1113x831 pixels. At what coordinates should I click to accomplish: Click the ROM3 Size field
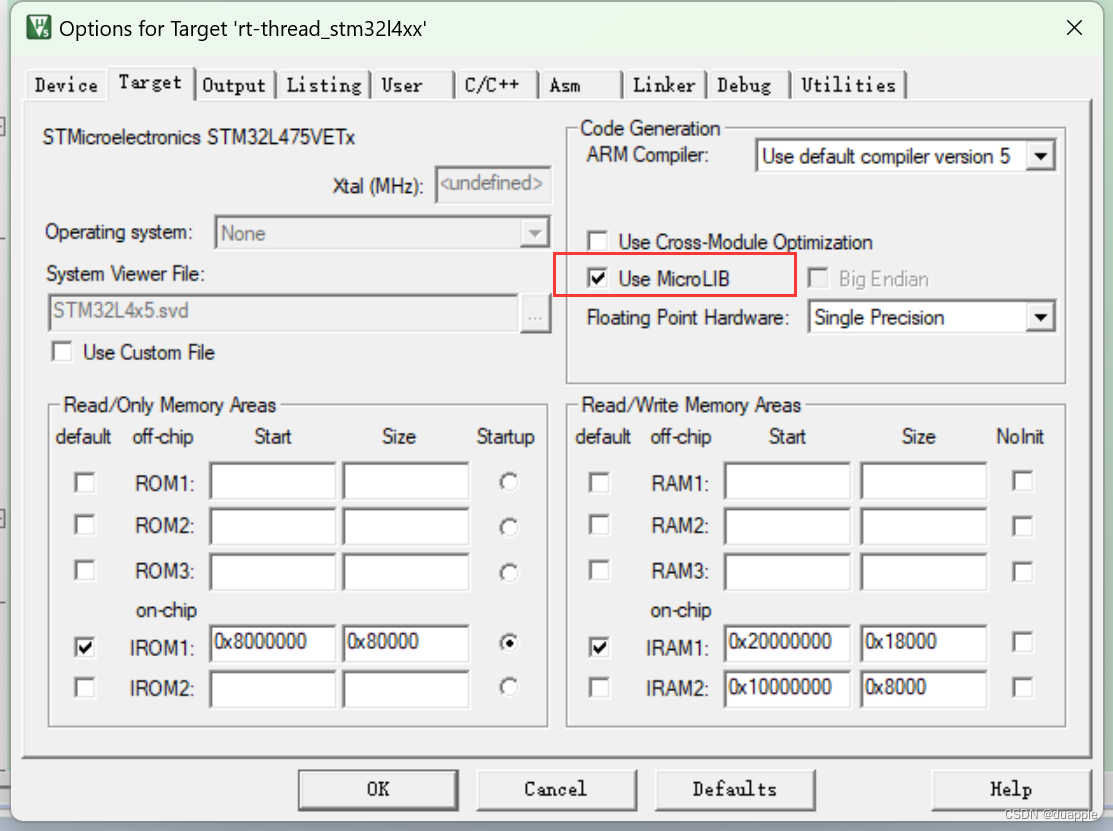tap(406, 572)
